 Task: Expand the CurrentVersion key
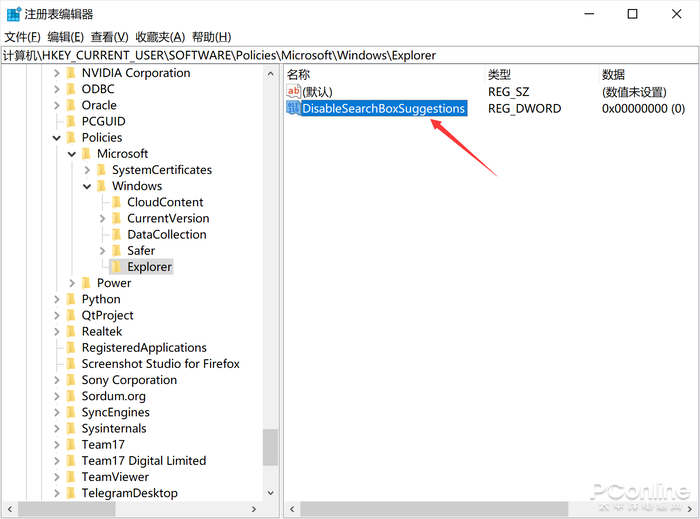[102, 218]
